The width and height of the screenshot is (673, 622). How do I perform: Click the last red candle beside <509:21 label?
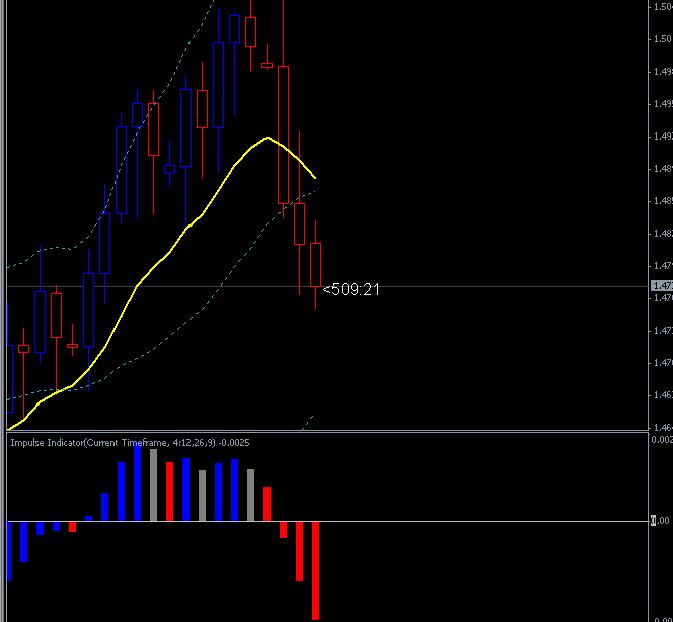[315, 264]
